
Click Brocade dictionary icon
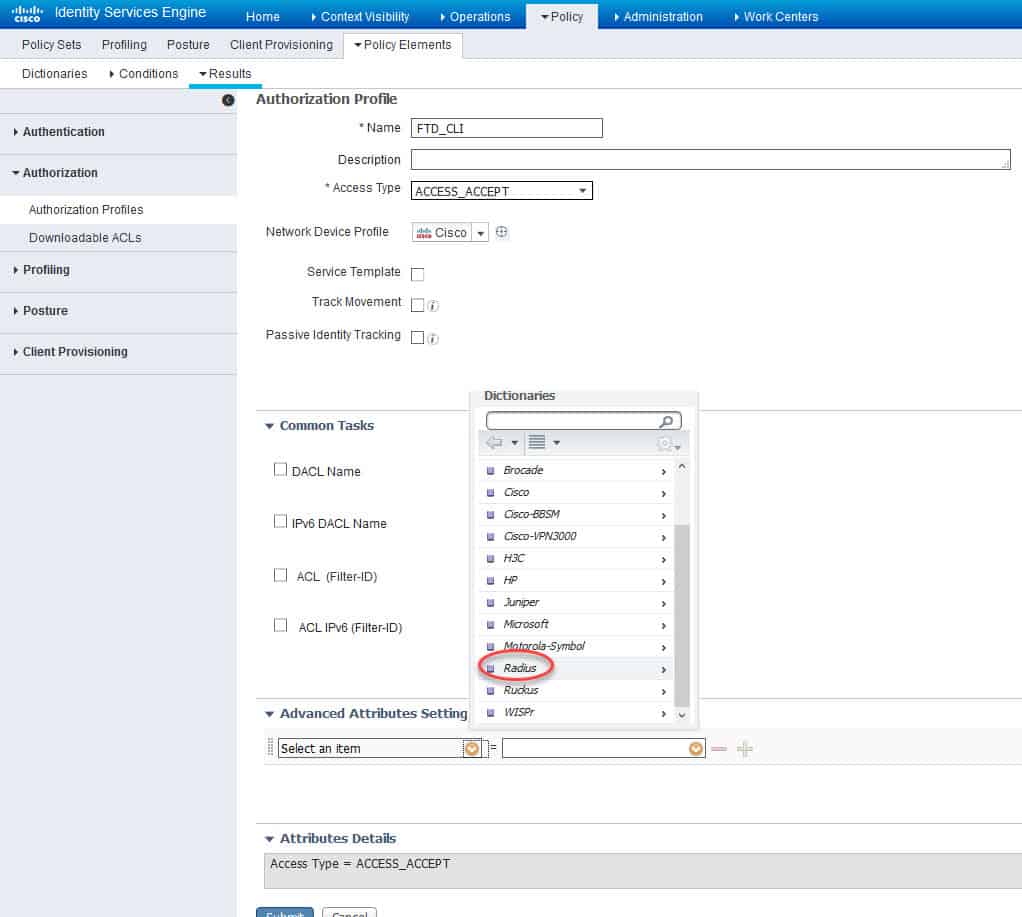pos(491,471)
